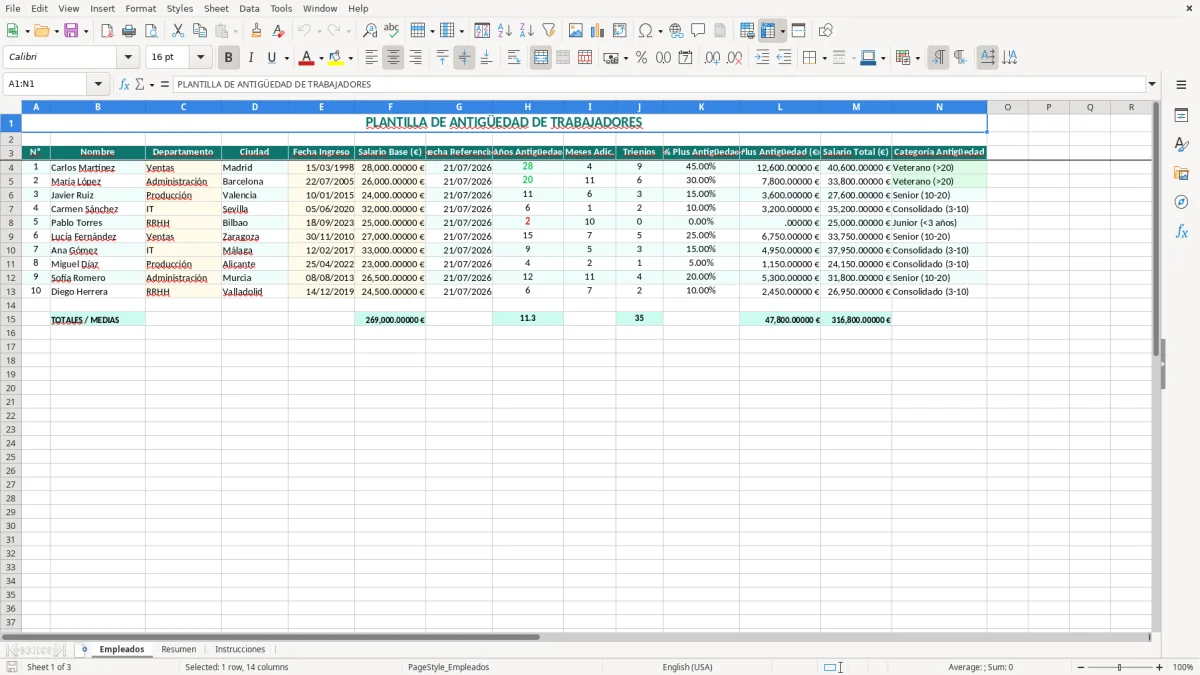Open the Font Color dropdown arrow
This screenshot has width=1200, height=675.
point(321,58)
